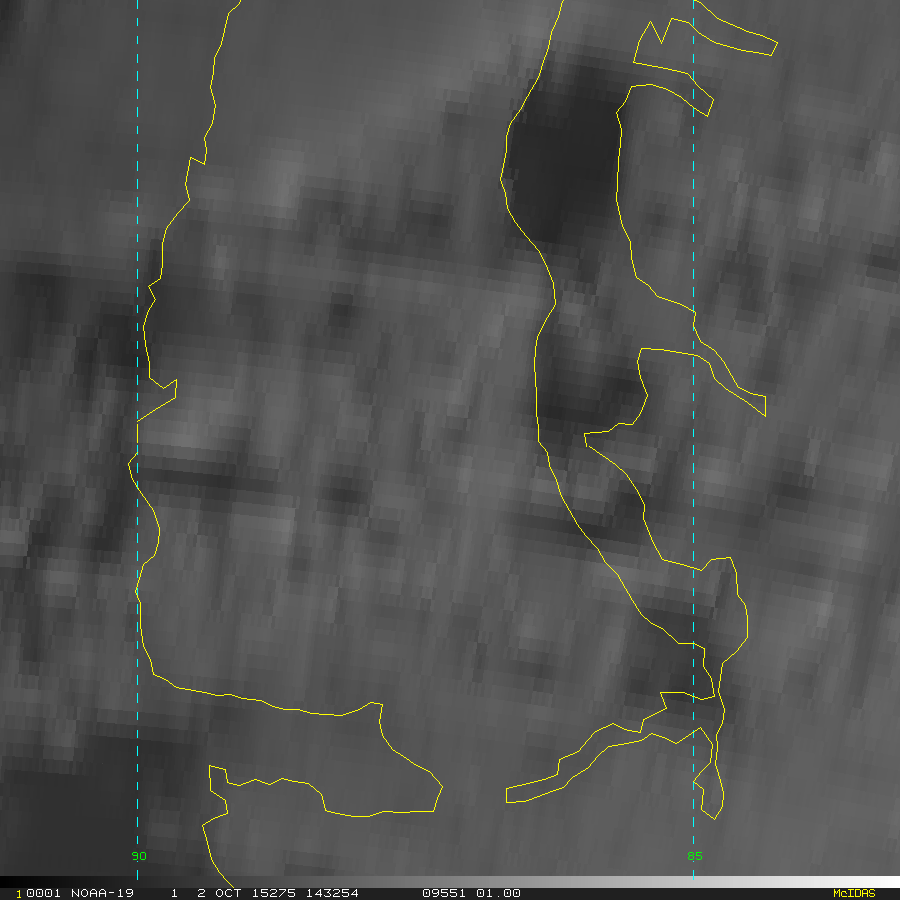Click the yellow McIDAS label
The width and height of the screenshot is (900, 900).
click(x=853, y=893)
